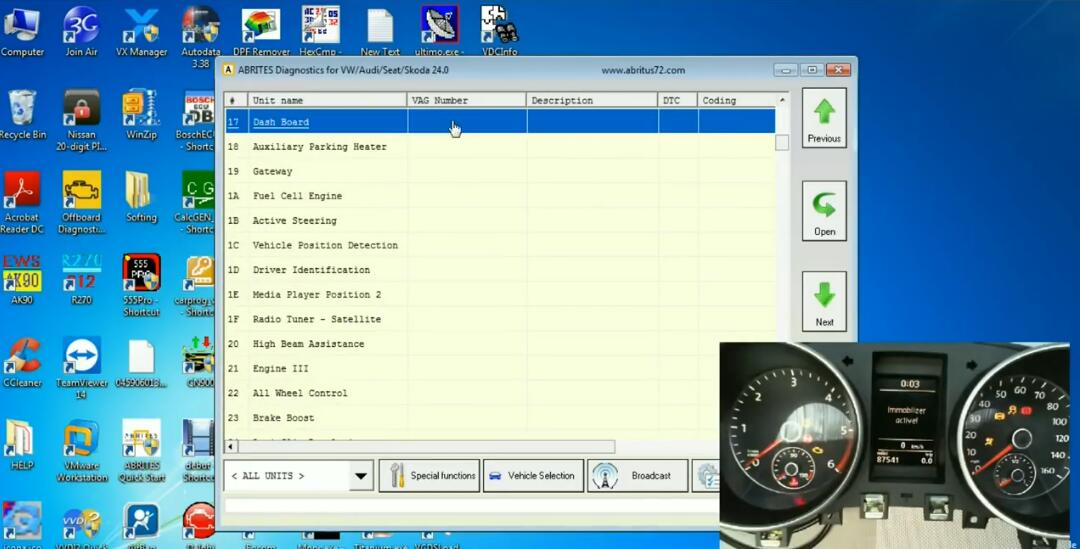The image size is (1080, 549).
Task: Select the 045906018 file icon
Action: [x=141, y=362]
